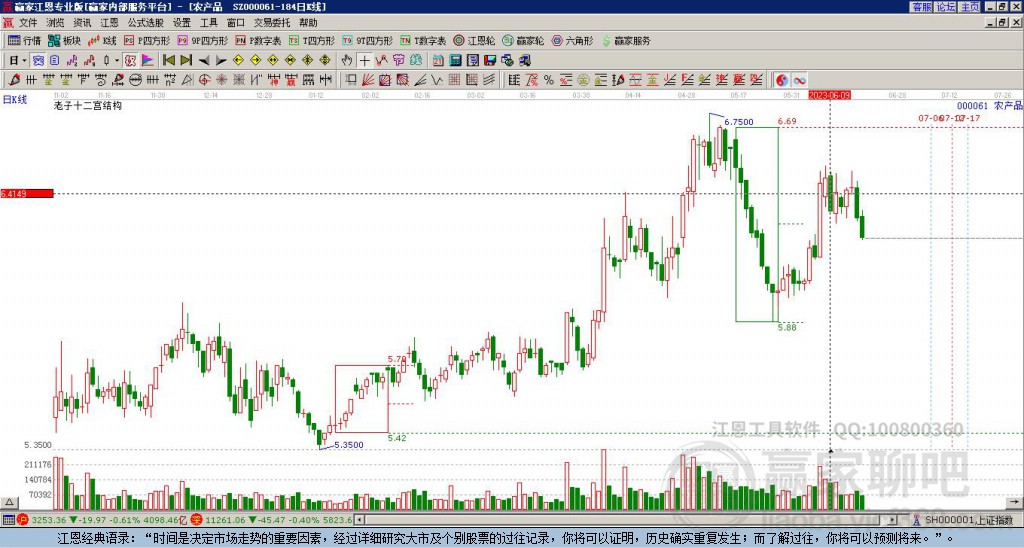The height and width of the screenshot is (548, 1024).
Task: Open the 9P四方形 tool
Action: click(203, 40)
